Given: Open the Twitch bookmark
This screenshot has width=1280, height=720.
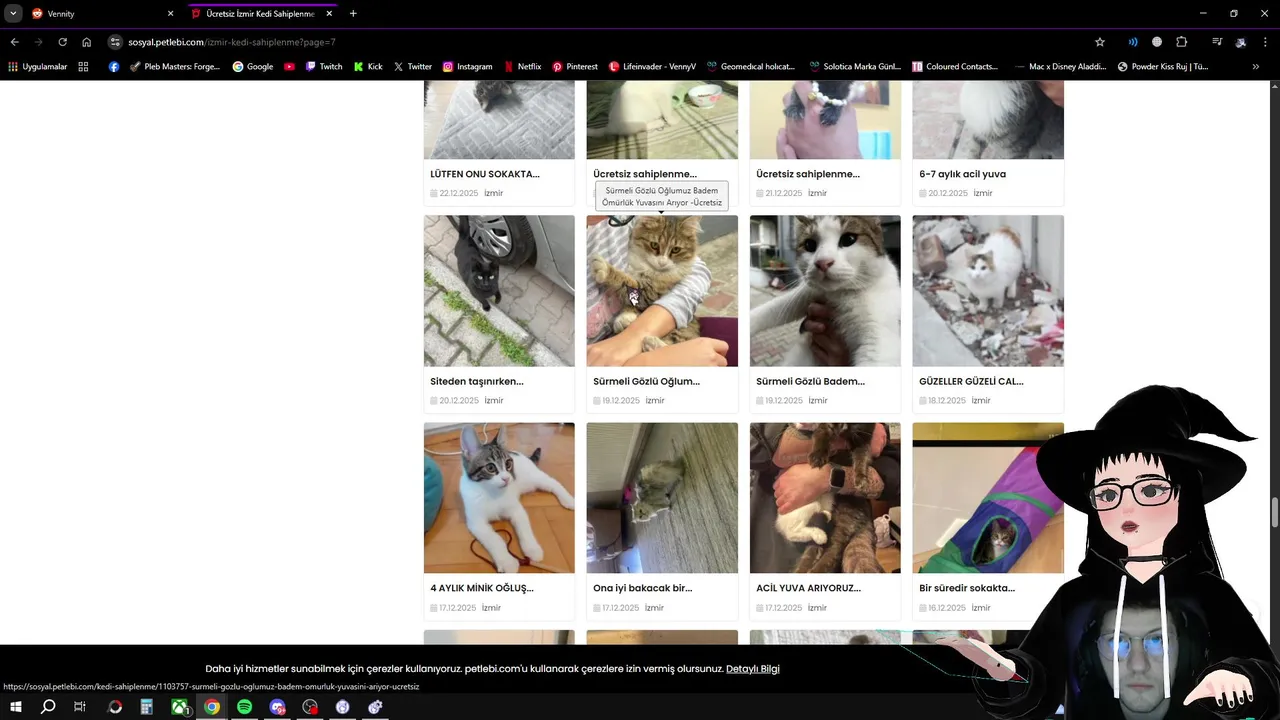Looking at the screenshot, I should coord(323,67).
